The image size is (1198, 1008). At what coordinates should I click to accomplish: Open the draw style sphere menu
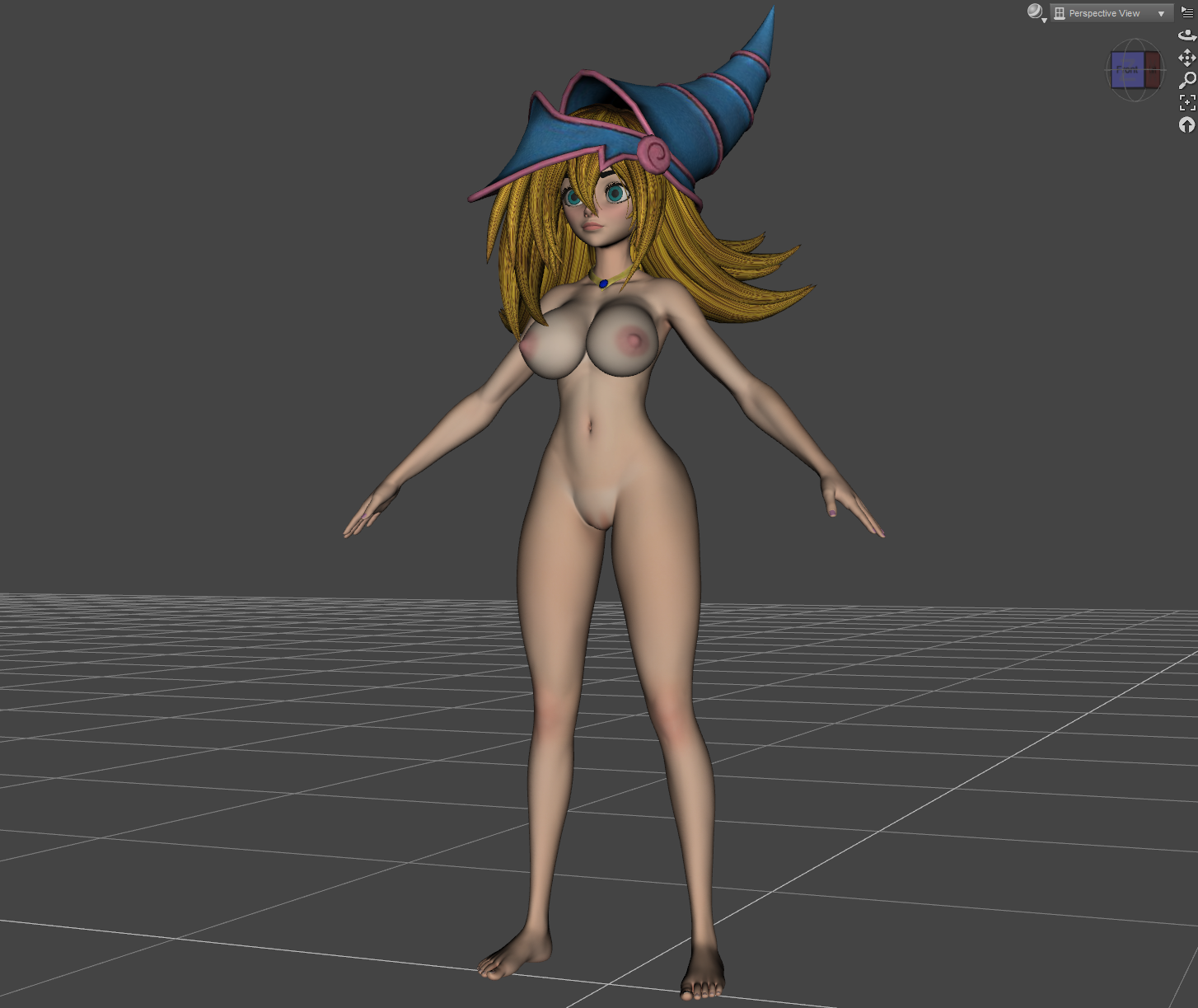(x=1037, y=12)
